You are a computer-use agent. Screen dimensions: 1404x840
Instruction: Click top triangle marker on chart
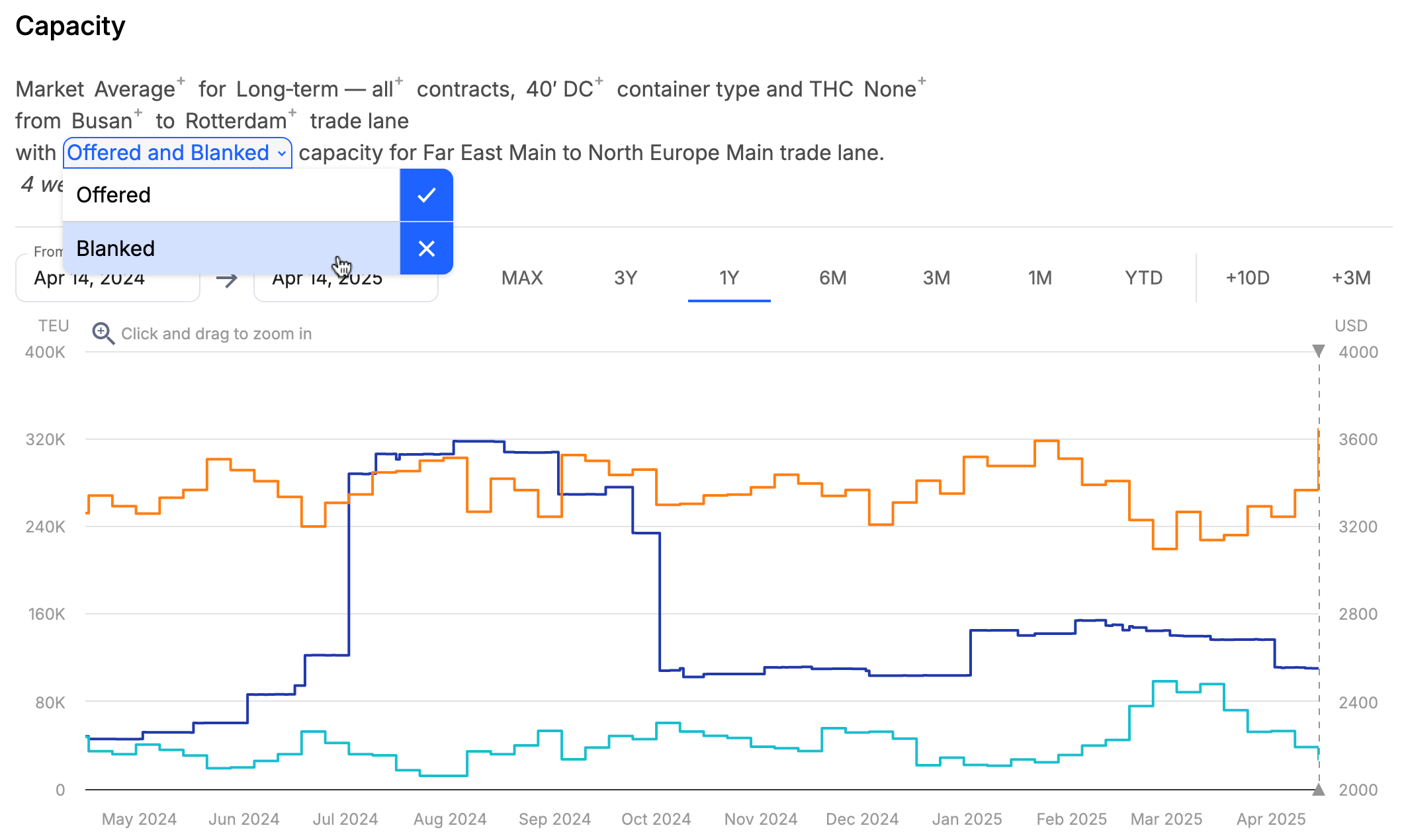(1318, 351)
